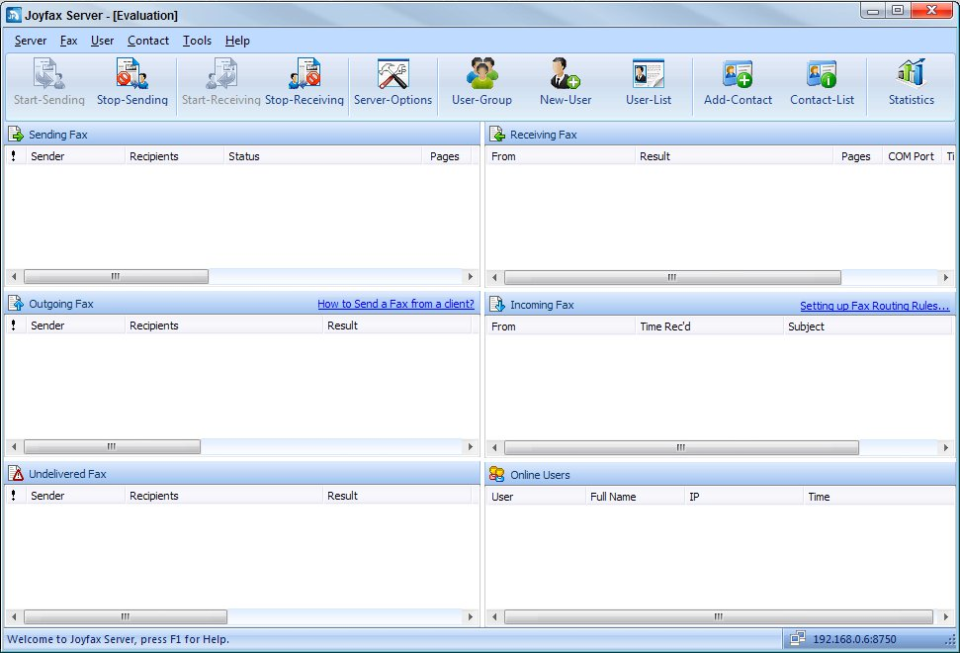Click the Undelivered Fax warning icon
The image size is (960, 653).
[x=14, y=473]
